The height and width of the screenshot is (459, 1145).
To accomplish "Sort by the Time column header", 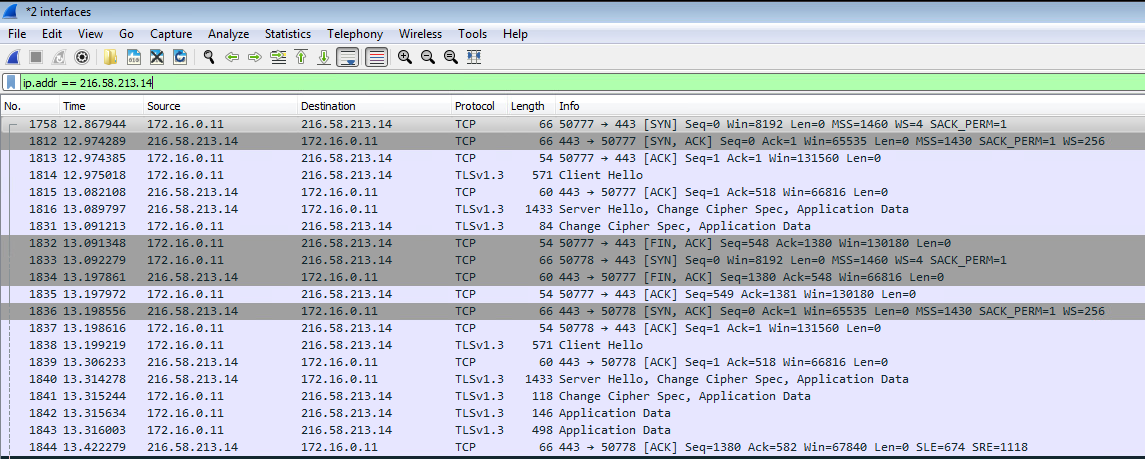I will [x=101, y=107].
